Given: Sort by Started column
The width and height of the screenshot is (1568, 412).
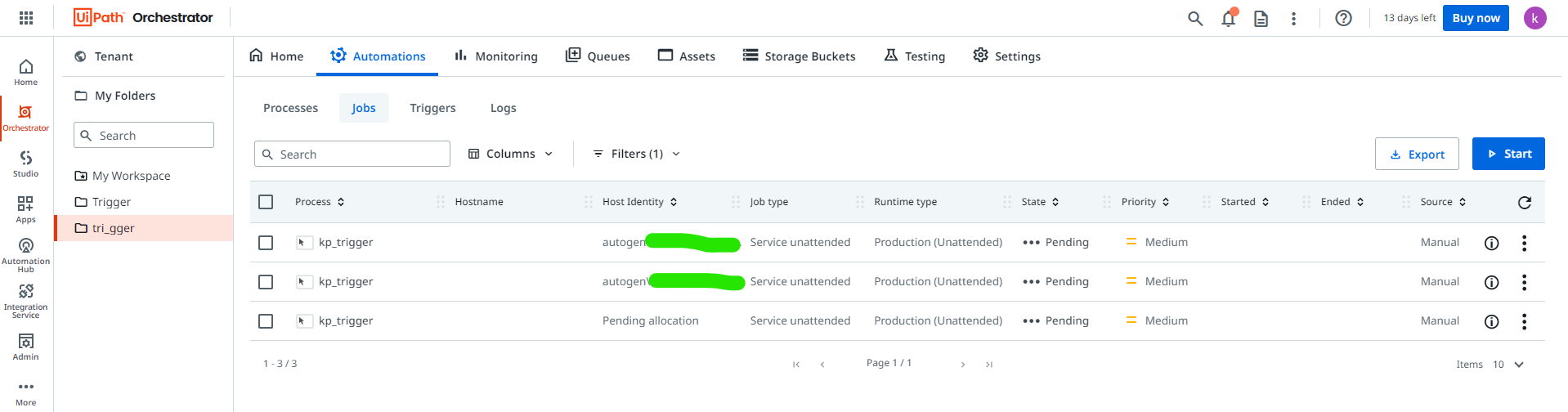Looking at the screenshot, I should coord(1245,202).
